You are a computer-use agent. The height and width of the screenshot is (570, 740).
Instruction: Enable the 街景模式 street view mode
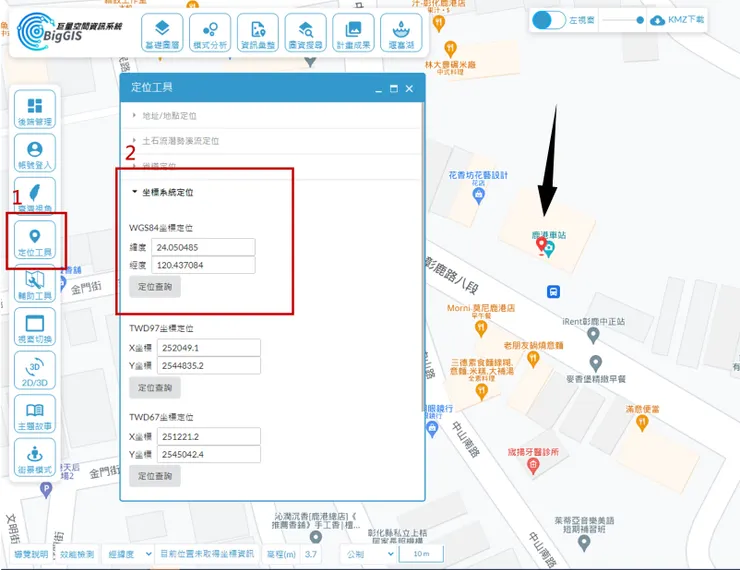[x=35, y=457]
